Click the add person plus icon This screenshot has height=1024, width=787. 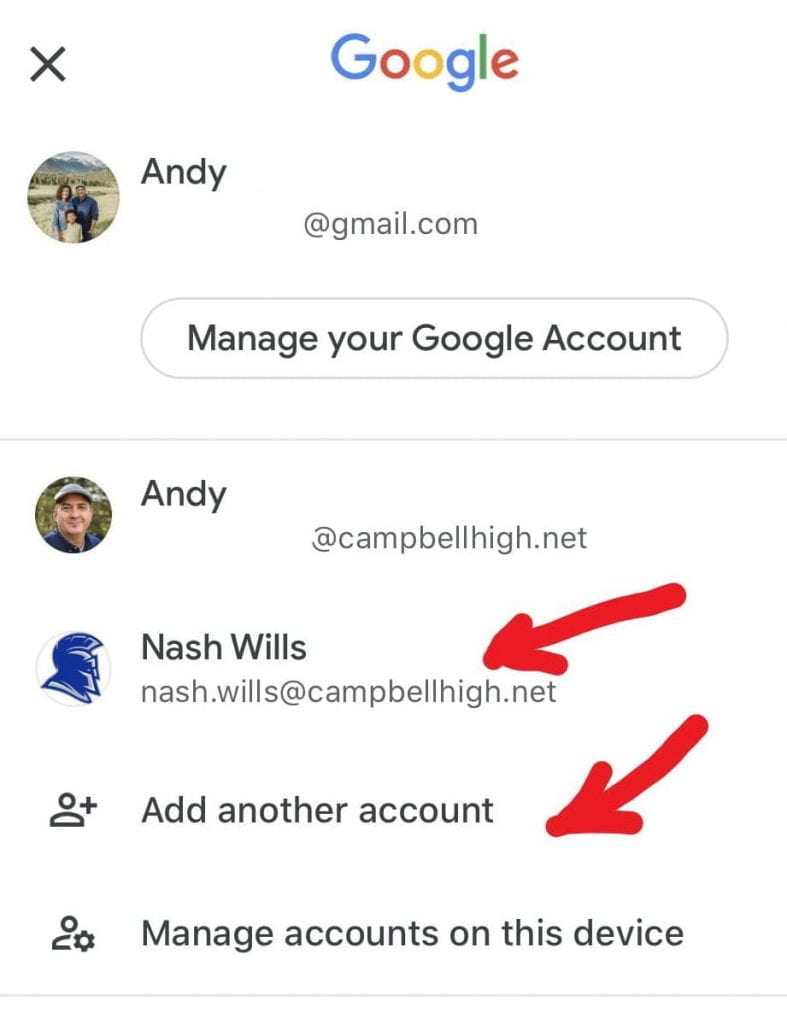pos(73,810)
